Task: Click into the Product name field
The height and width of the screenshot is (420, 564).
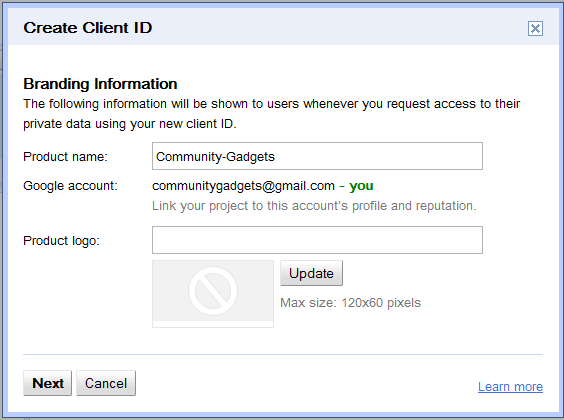Action: coord(317,156)
